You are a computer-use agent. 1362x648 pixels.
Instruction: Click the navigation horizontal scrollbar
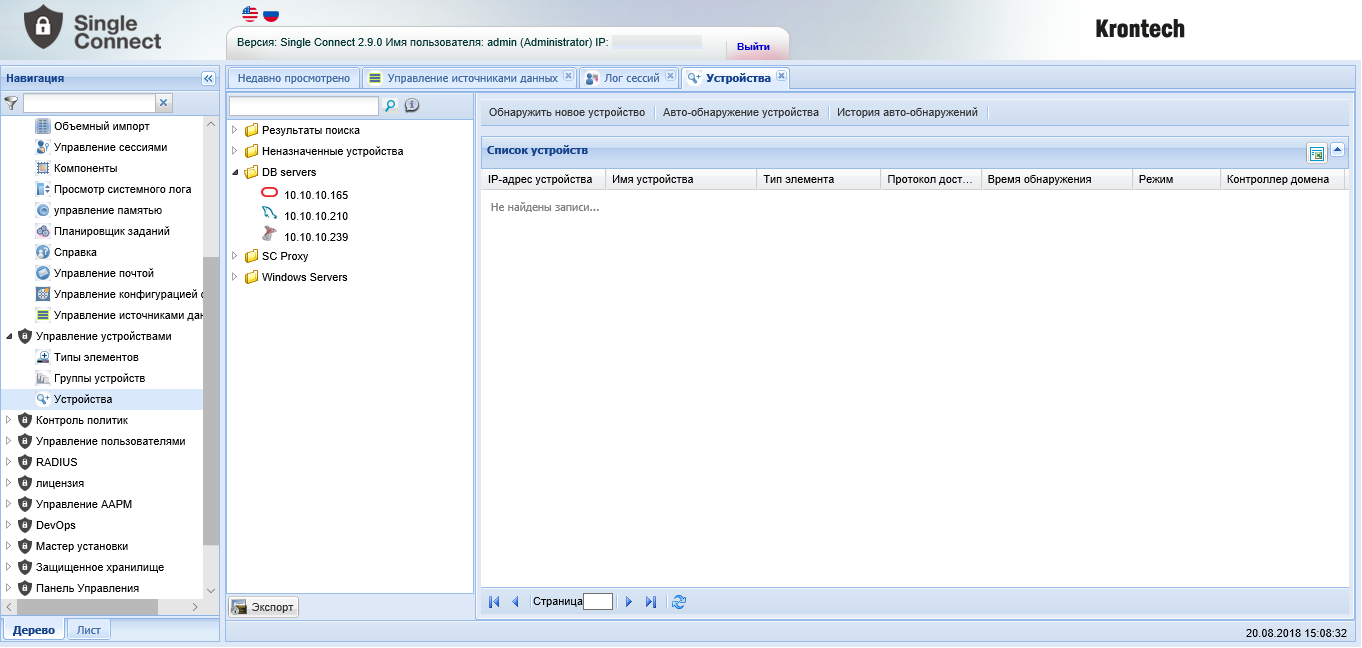(x=88, y=607)
